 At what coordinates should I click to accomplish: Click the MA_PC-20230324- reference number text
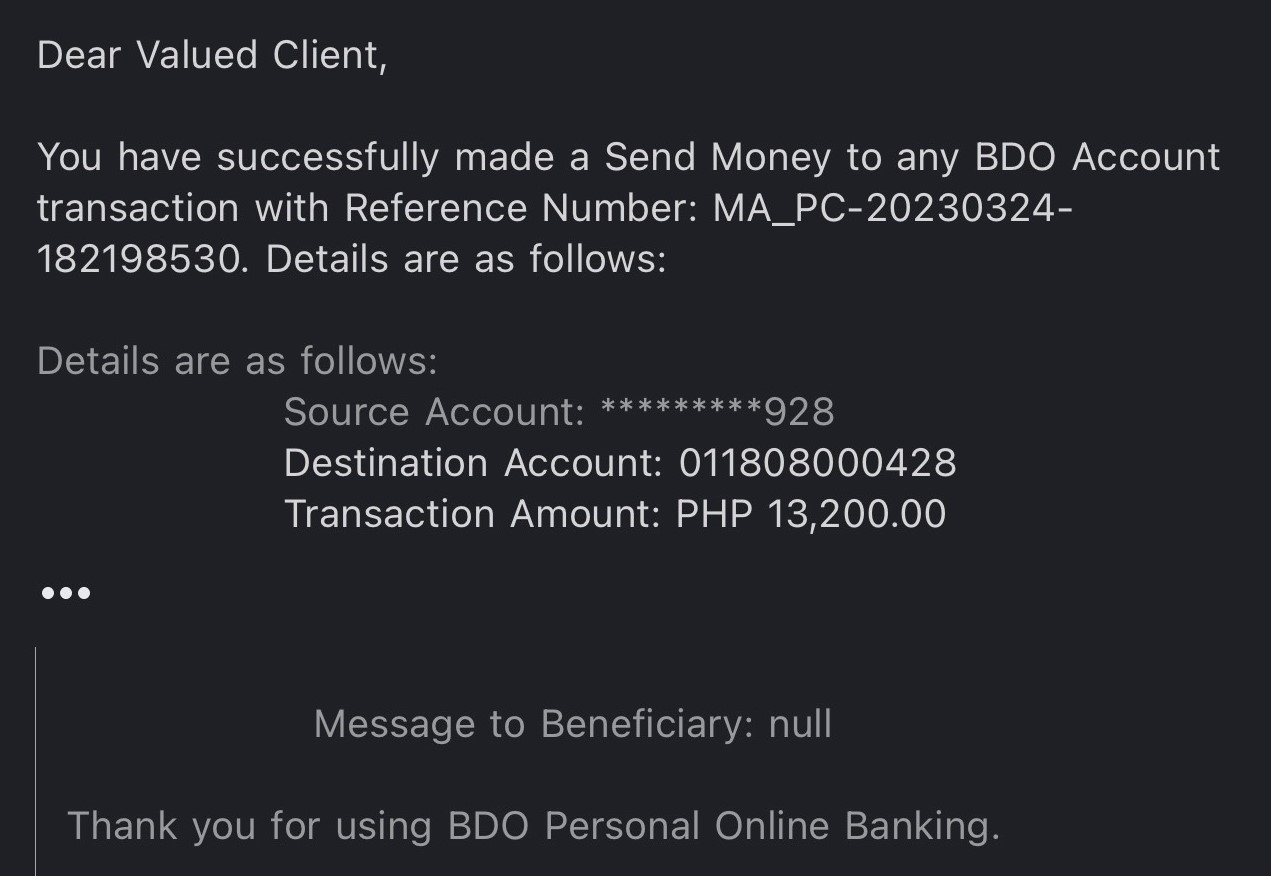892,208
